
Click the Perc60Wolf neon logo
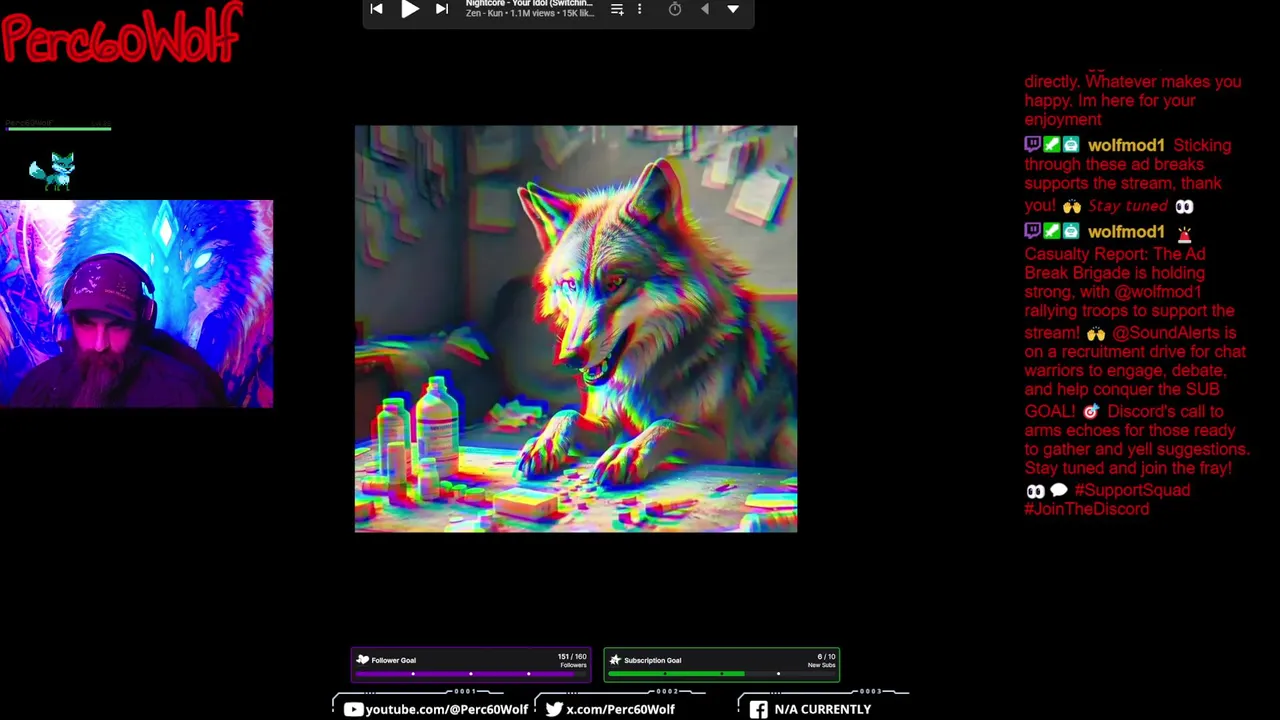click(x=121, y=33)
